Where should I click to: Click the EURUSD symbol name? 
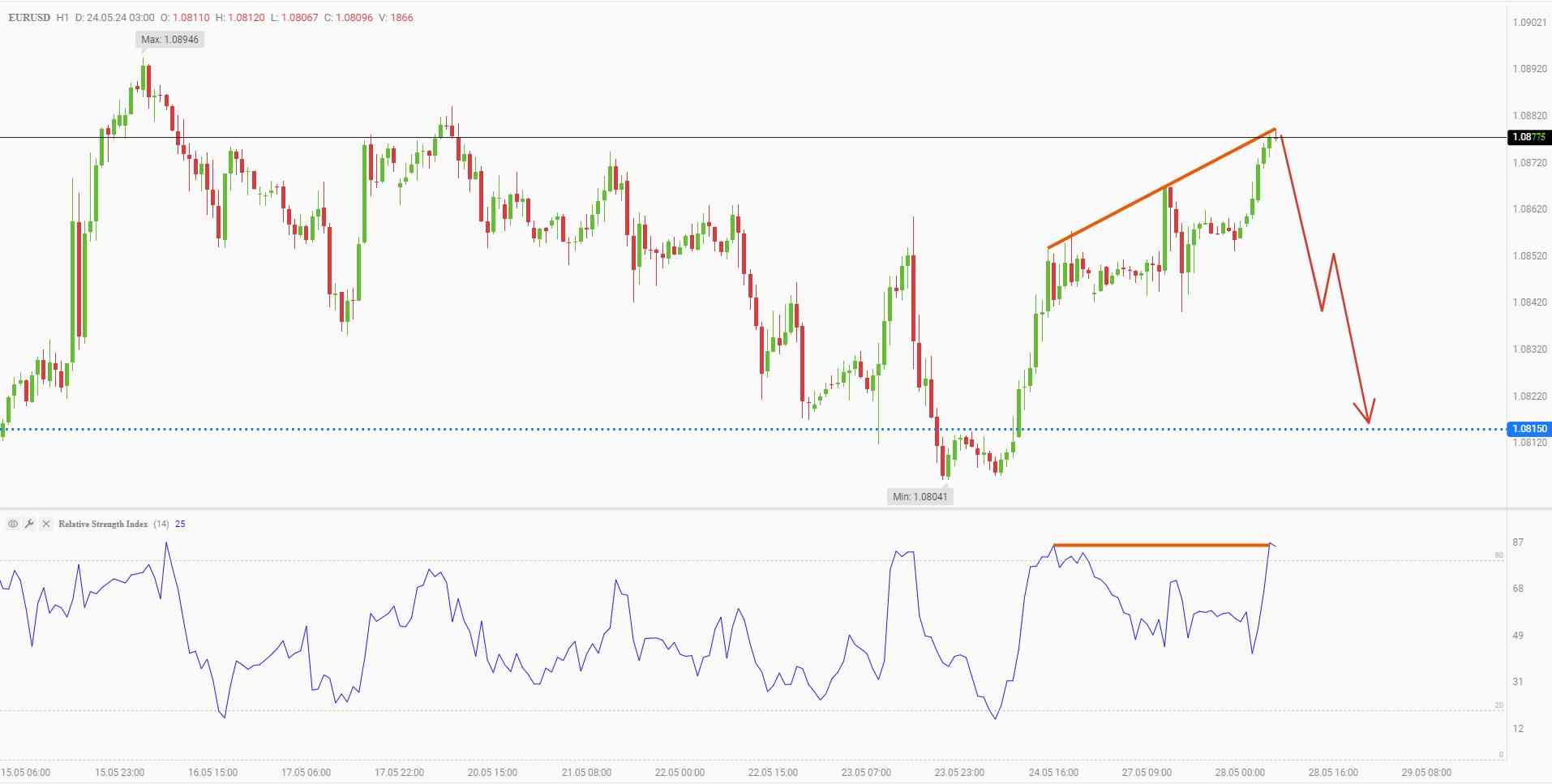(x=28, y=17)
